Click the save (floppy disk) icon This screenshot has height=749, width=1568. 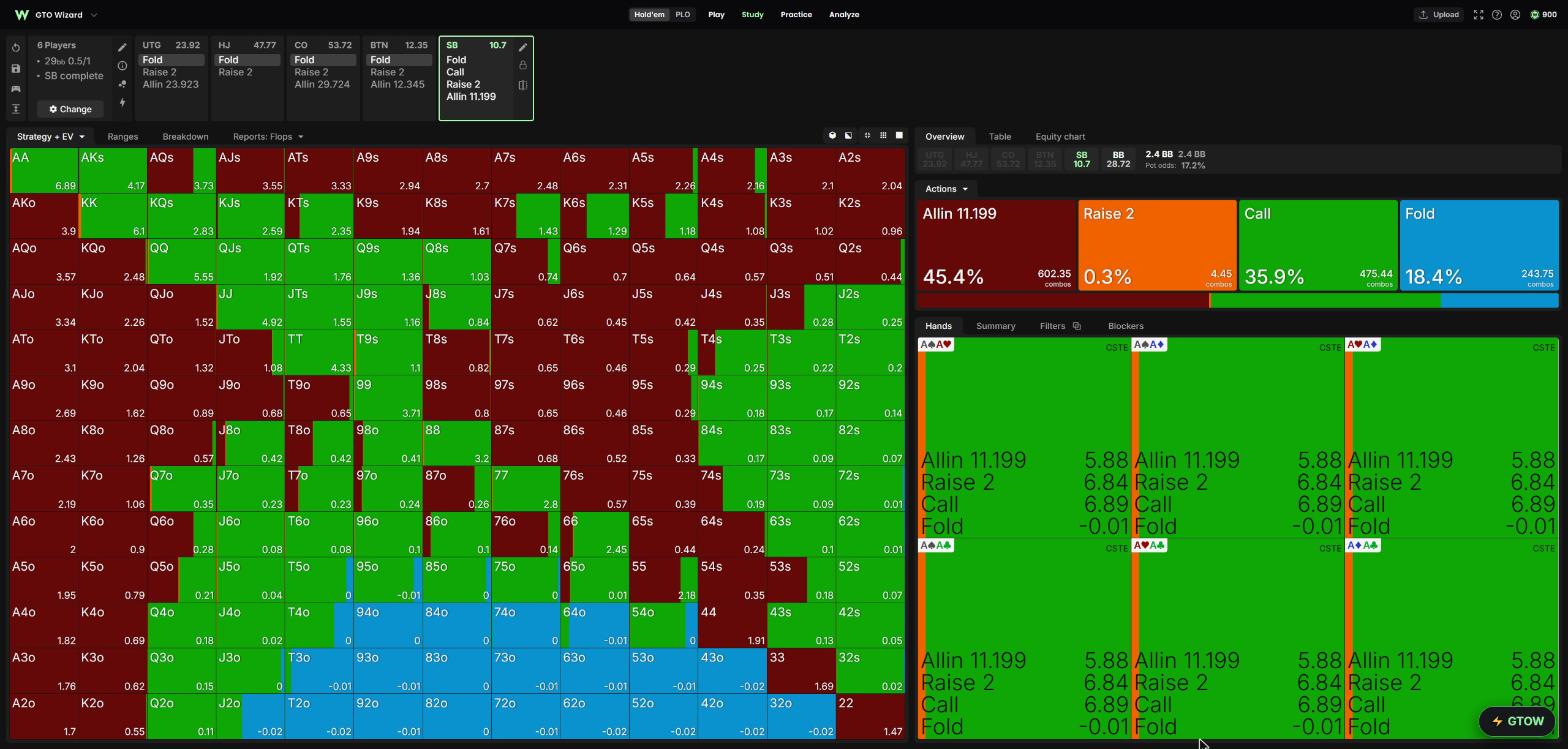click(x=16, y=68)
